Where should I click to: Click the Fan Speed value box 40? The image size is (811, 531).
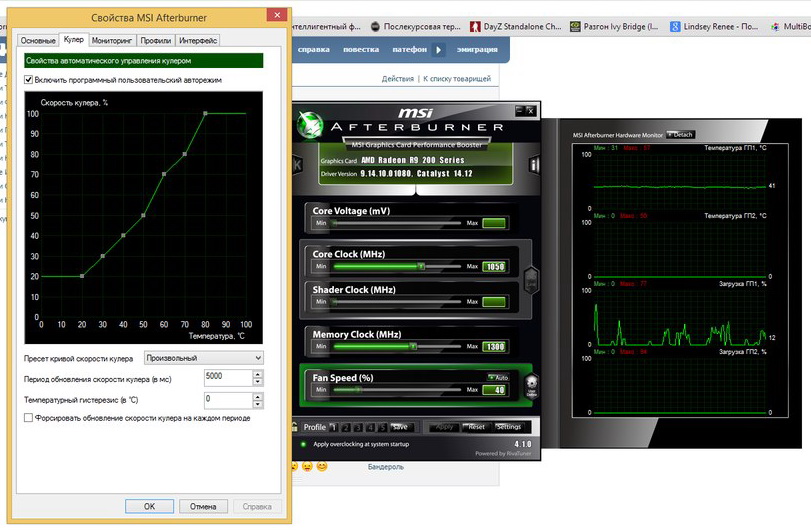click(494, 390)
